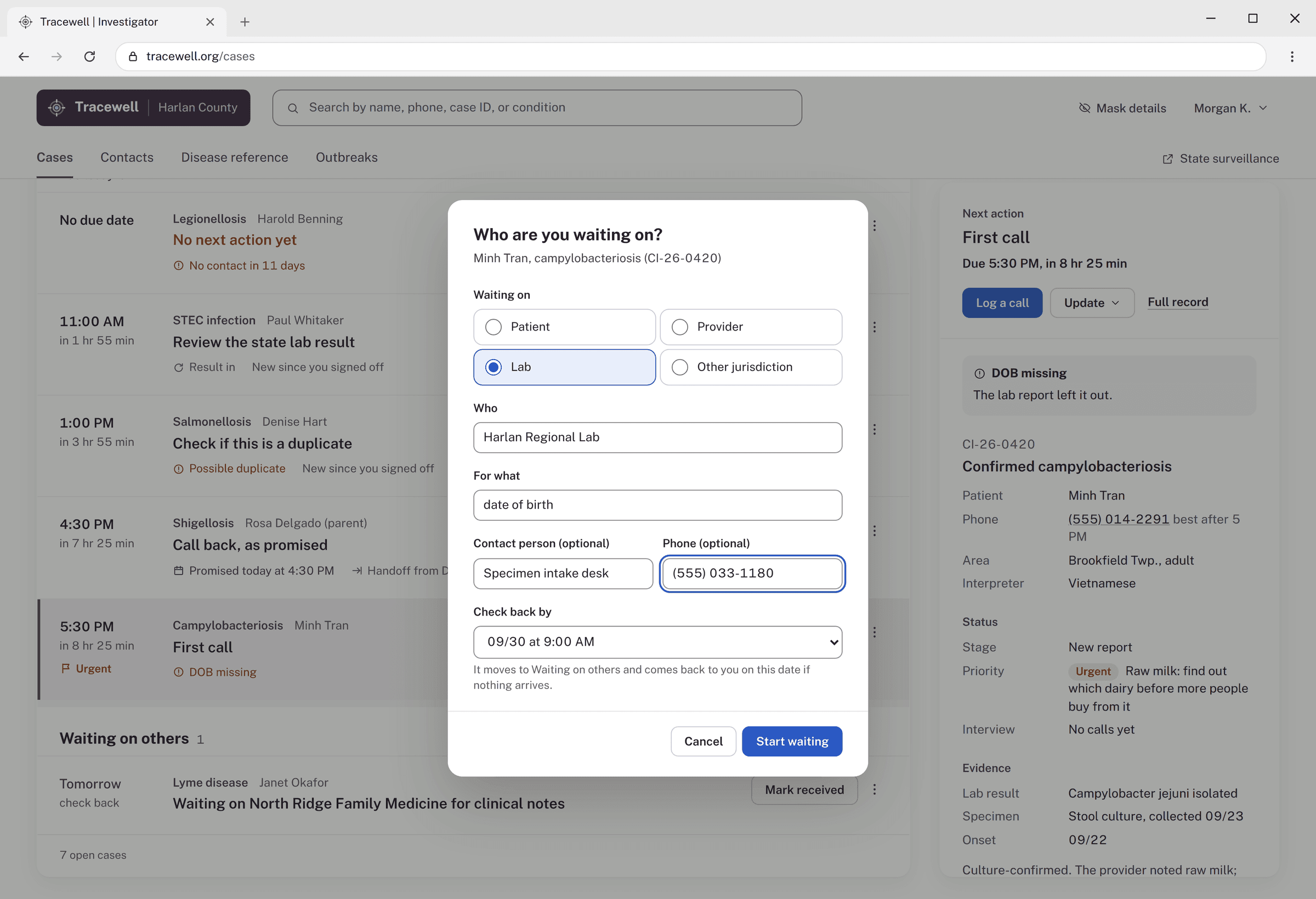Expand the Update dropdown button
This screenshot has height=899, width=1316.
[x=1092, y=302]
